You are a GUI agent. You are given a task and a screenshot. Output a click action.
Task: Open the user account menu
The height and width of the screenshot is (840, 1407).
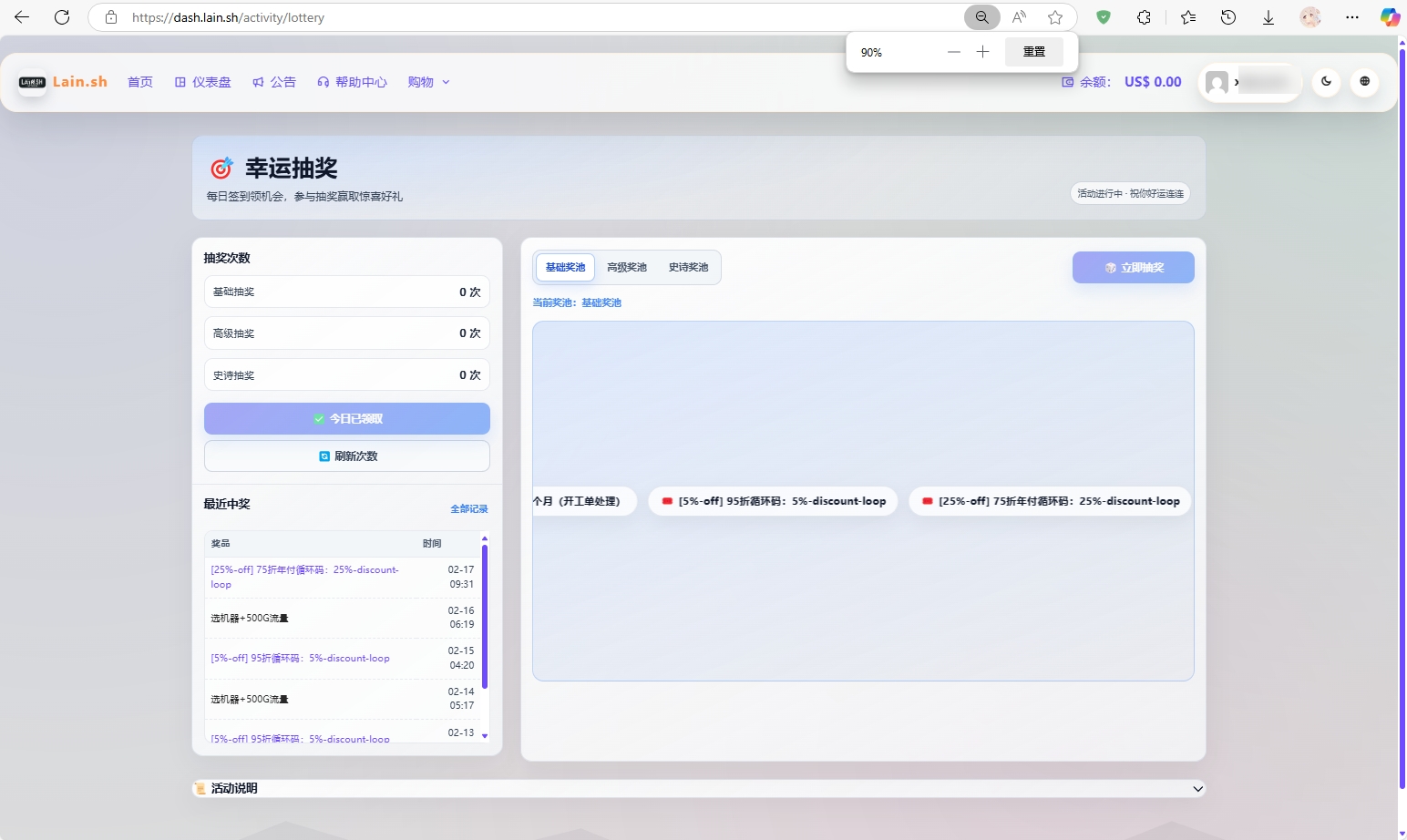pos(1249,83)
